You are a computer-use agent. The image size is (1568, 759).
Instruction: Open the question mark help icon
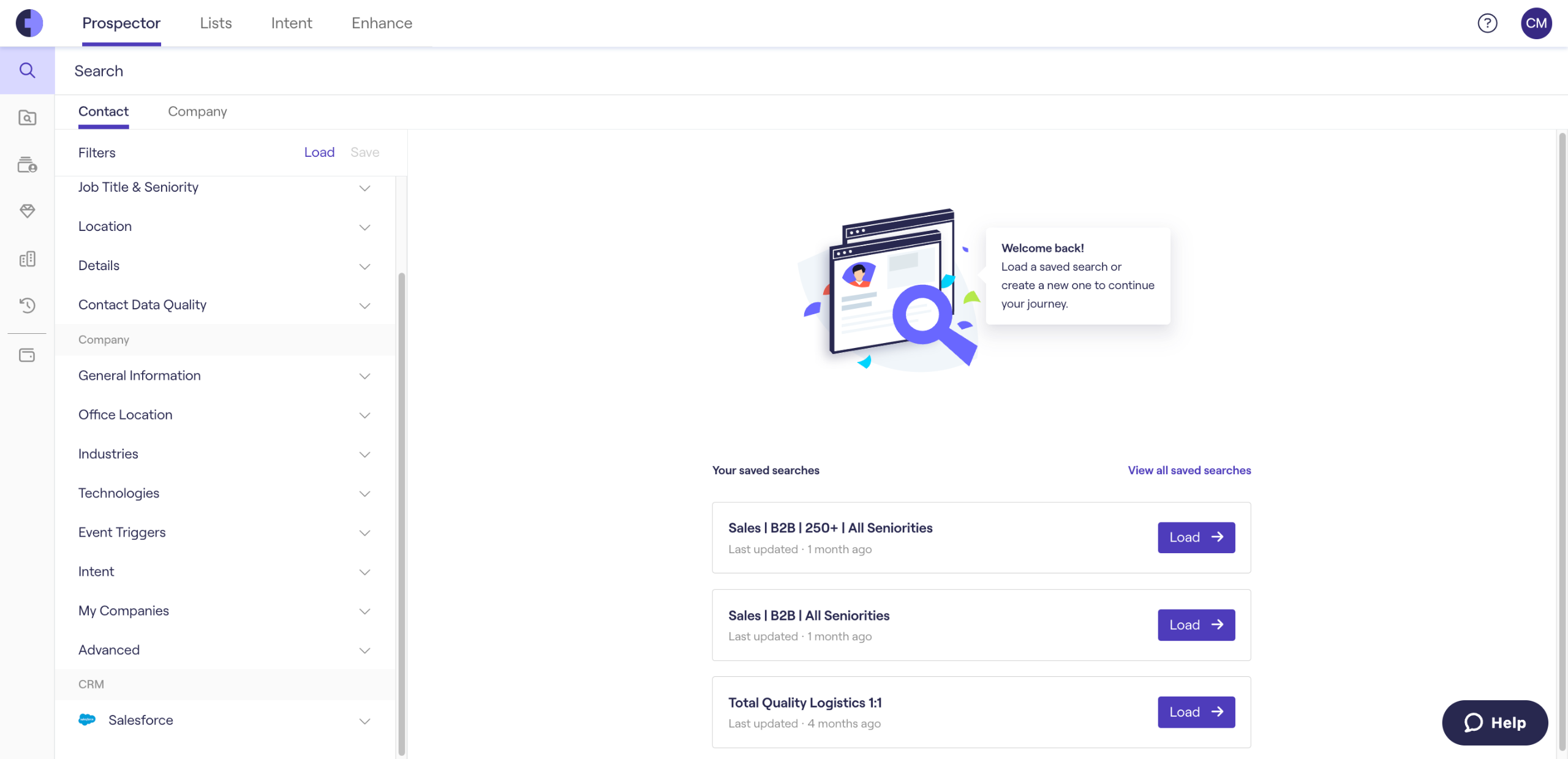pyautogui.click(x=1487, y=23)
